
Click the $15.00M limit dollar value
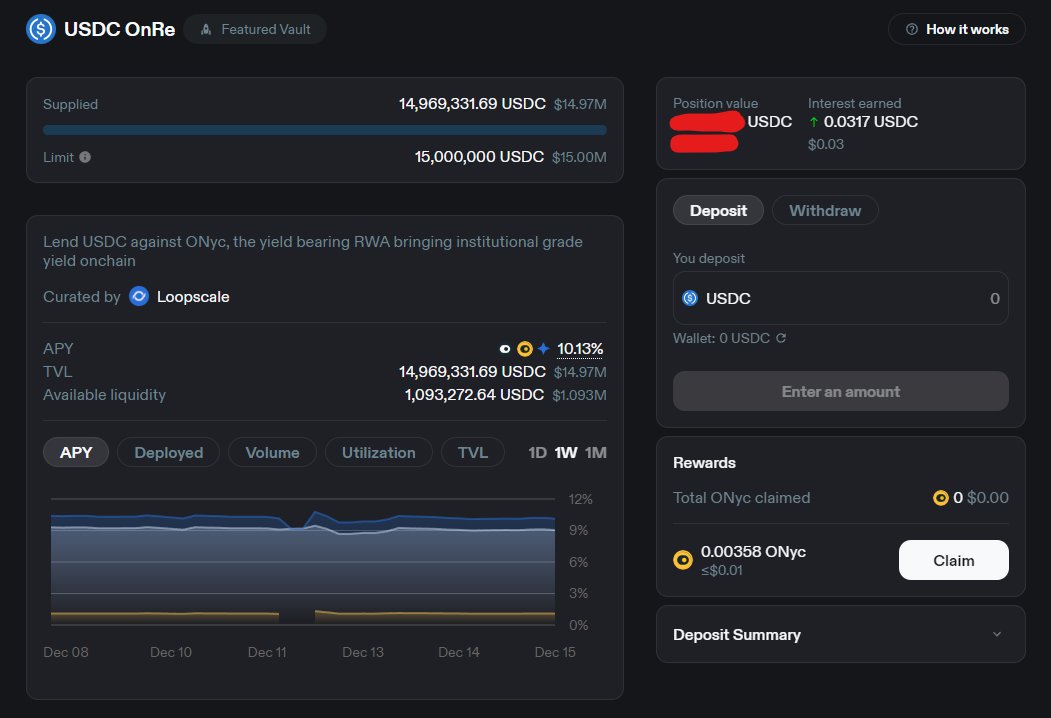click(579, 157)
